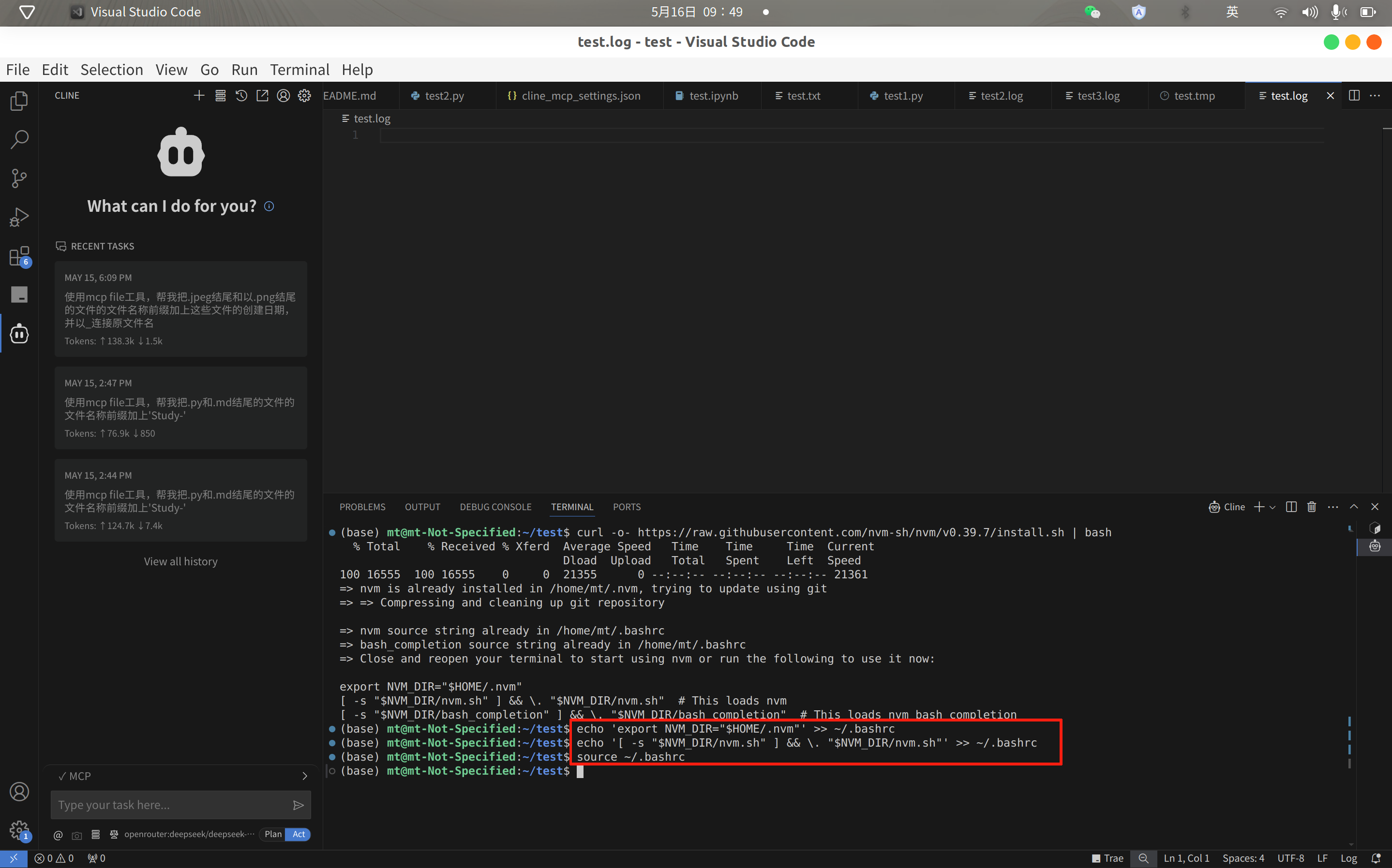The width and height of the screenshot is (1392, 868).
Task: Expand the MCP section chevron
Action: coord(304,776)
